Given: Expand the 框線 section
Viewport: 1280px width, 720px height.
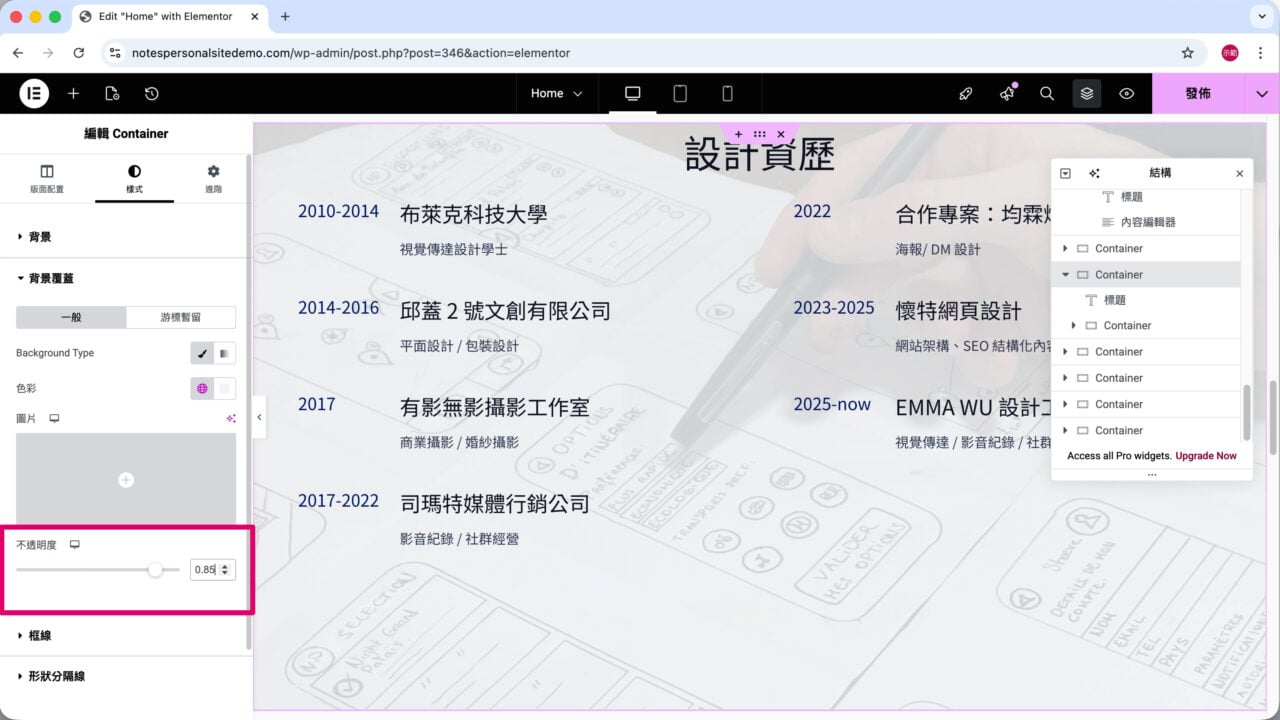Looking at the screenshot, I should click(124, 635).
